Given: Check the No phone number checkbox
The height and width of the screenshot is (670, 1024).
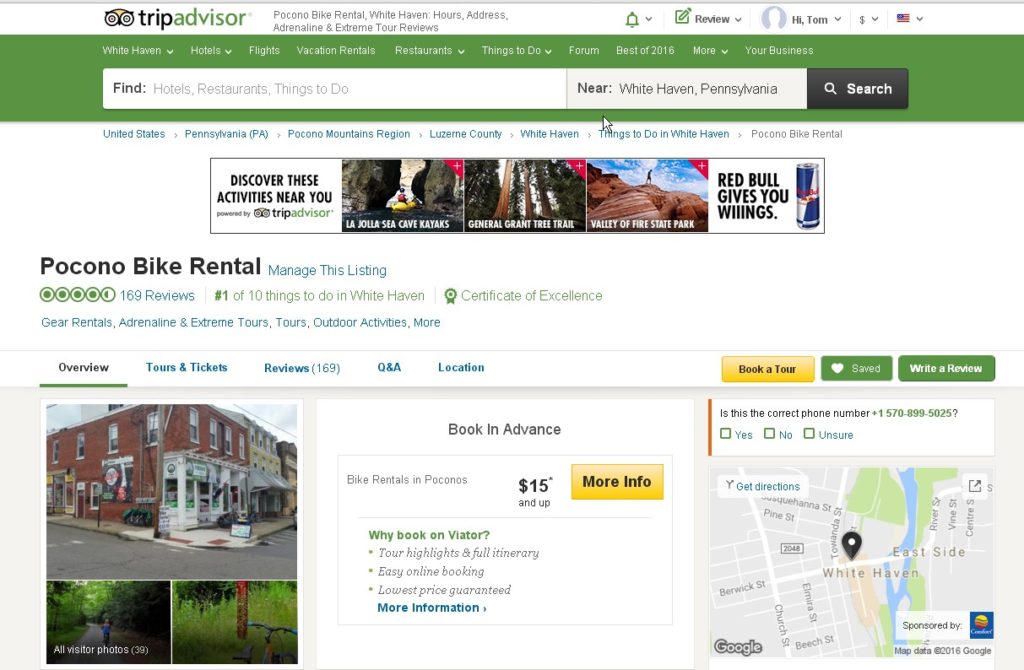Looking at the screenshot, I should (x=769, y=434).
